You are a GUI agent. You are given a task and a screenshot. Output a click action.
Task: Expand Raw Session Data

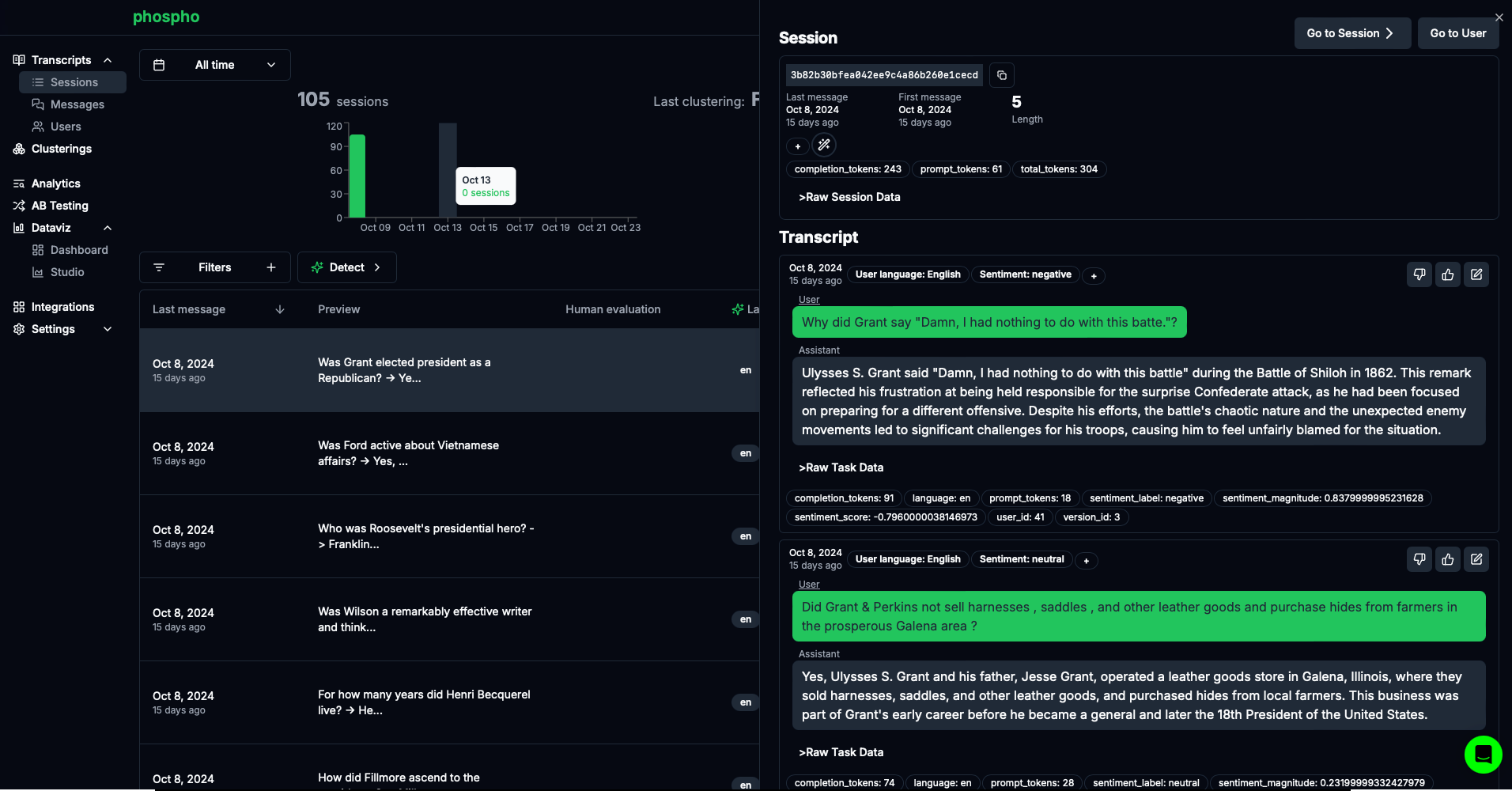[849, 197]
